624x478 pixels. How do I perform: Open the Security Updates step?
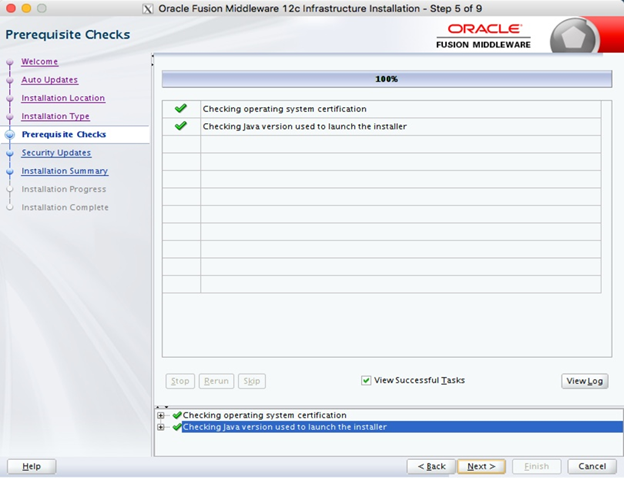tap(56, 153)
